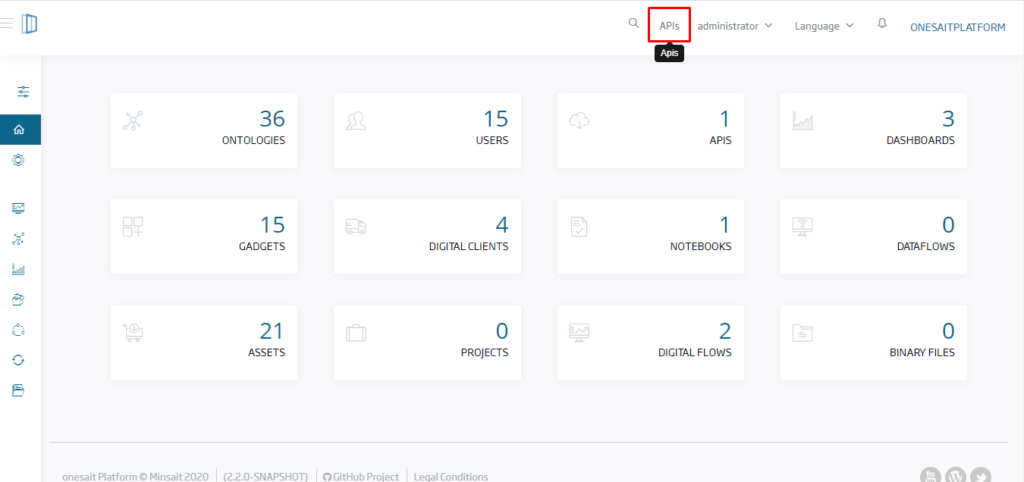Open the folder icon in the sidebar

18,391
